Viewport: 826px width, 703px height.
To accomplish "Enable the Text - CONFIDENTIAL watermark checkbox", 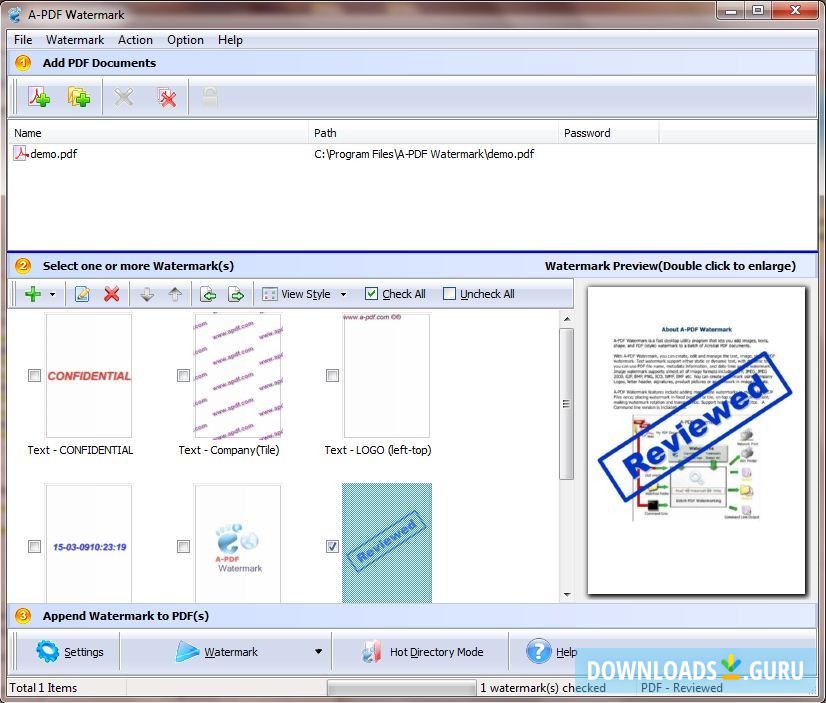I will 34,375.
